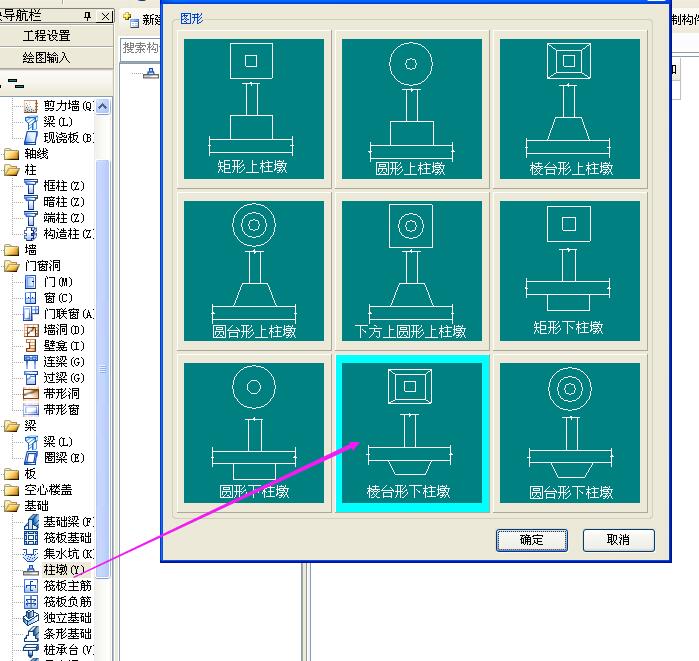
Task: Click the 门 (M) icon
Action: 30,282
